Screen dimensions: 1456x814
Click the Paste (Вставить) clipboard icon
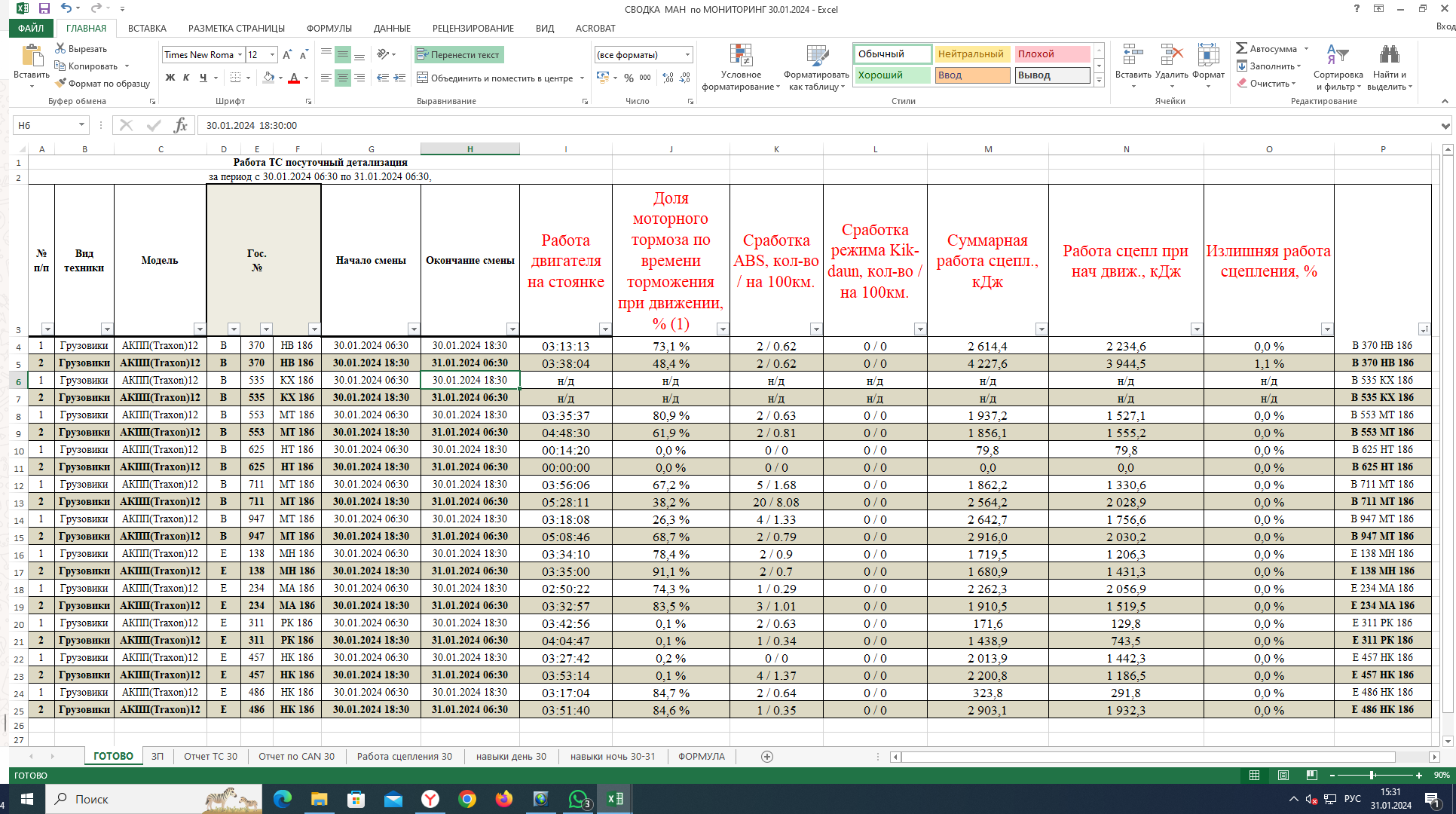(32, 56)
